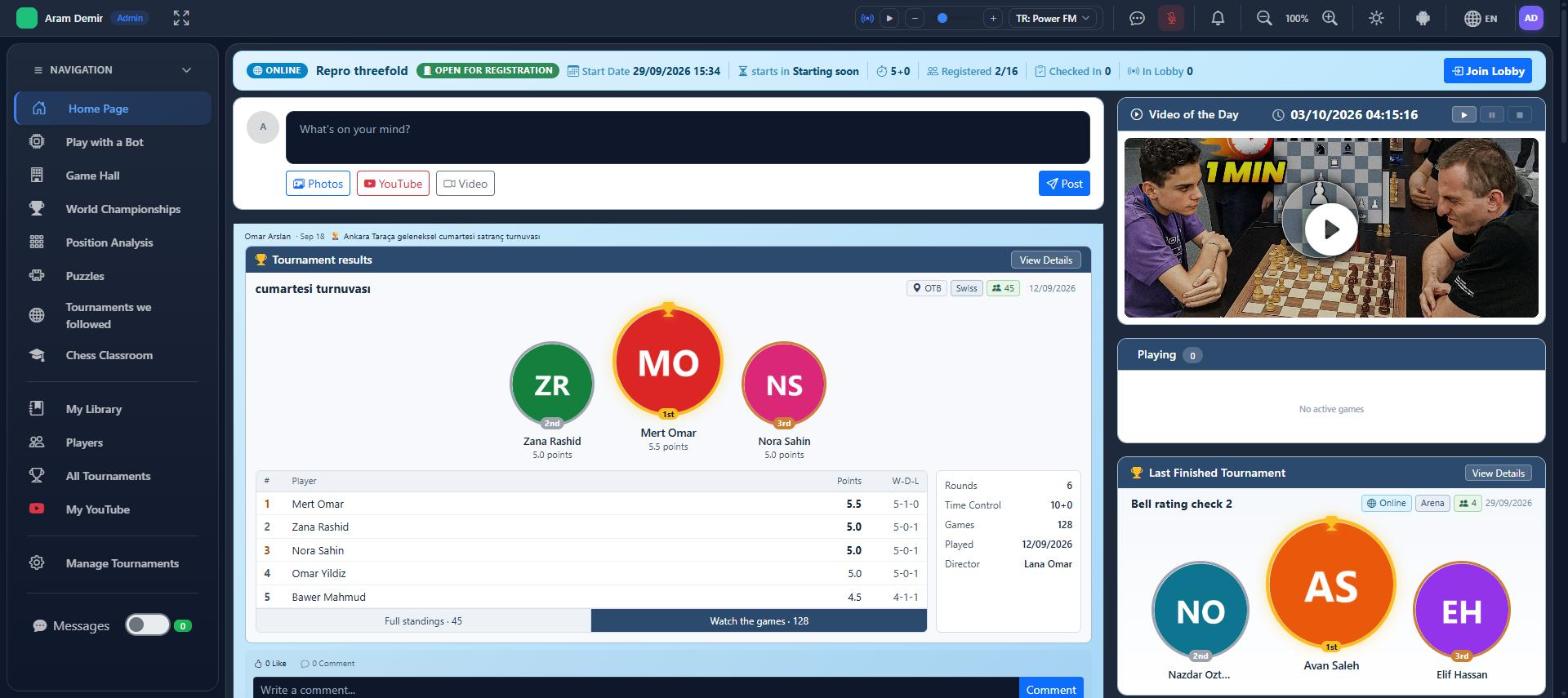Toggle the Messages switch
Viewport: 1568px width, 698px height.
coord(147,625)
